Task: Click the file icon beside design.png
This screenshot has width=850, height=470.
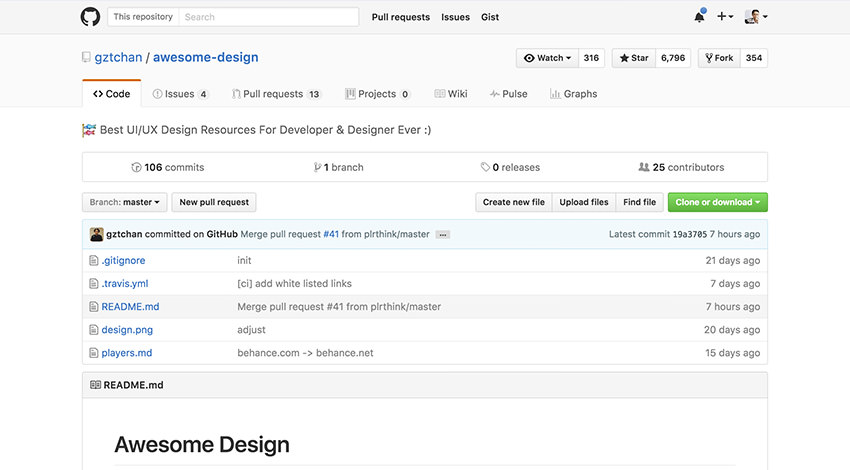Action: click(94, 330)
